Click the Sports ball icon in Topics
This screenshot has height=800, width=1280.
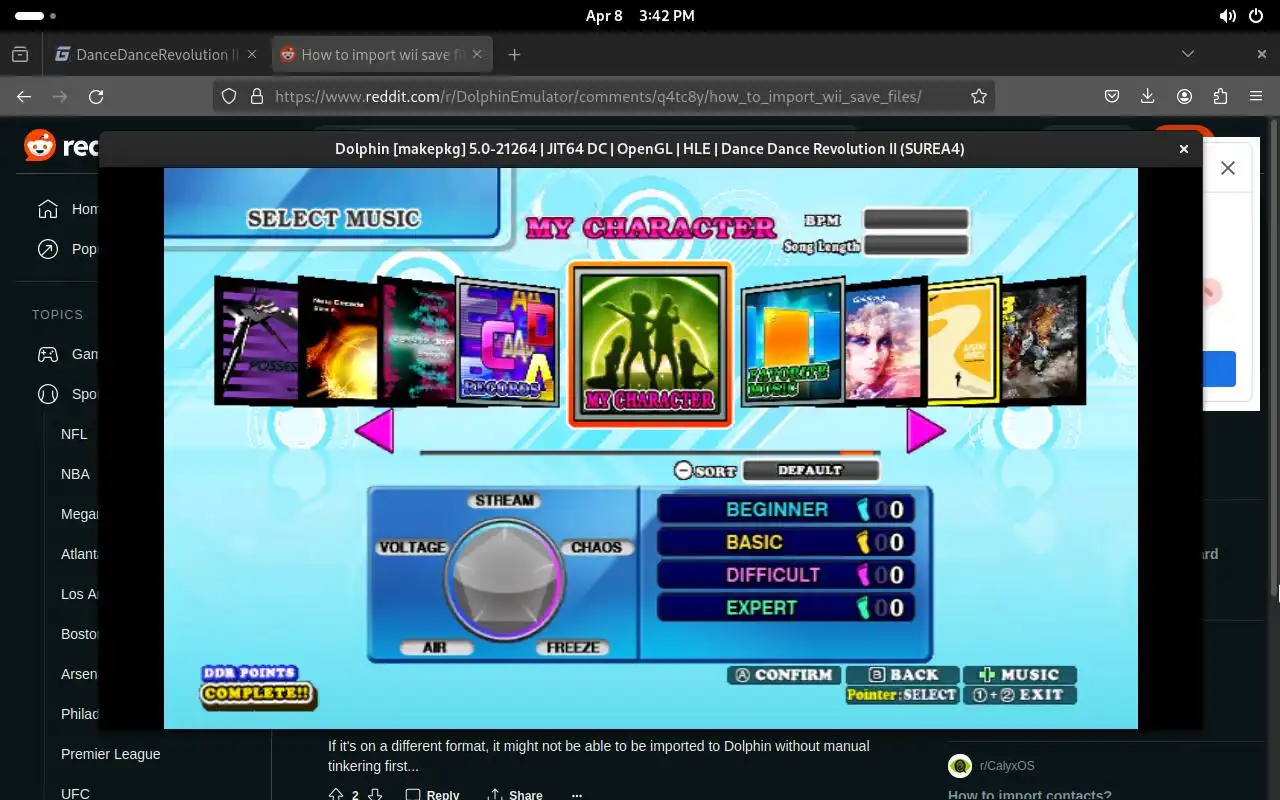point(47,394)
